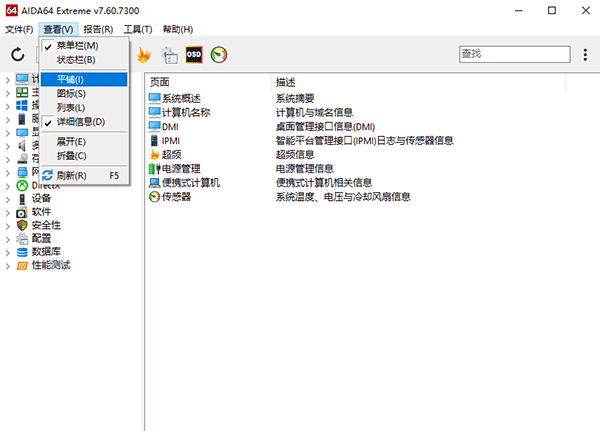This screenshot has height=431, width=600.
Task: Choose 列表(L) list view mode
Action: [84, 108]
